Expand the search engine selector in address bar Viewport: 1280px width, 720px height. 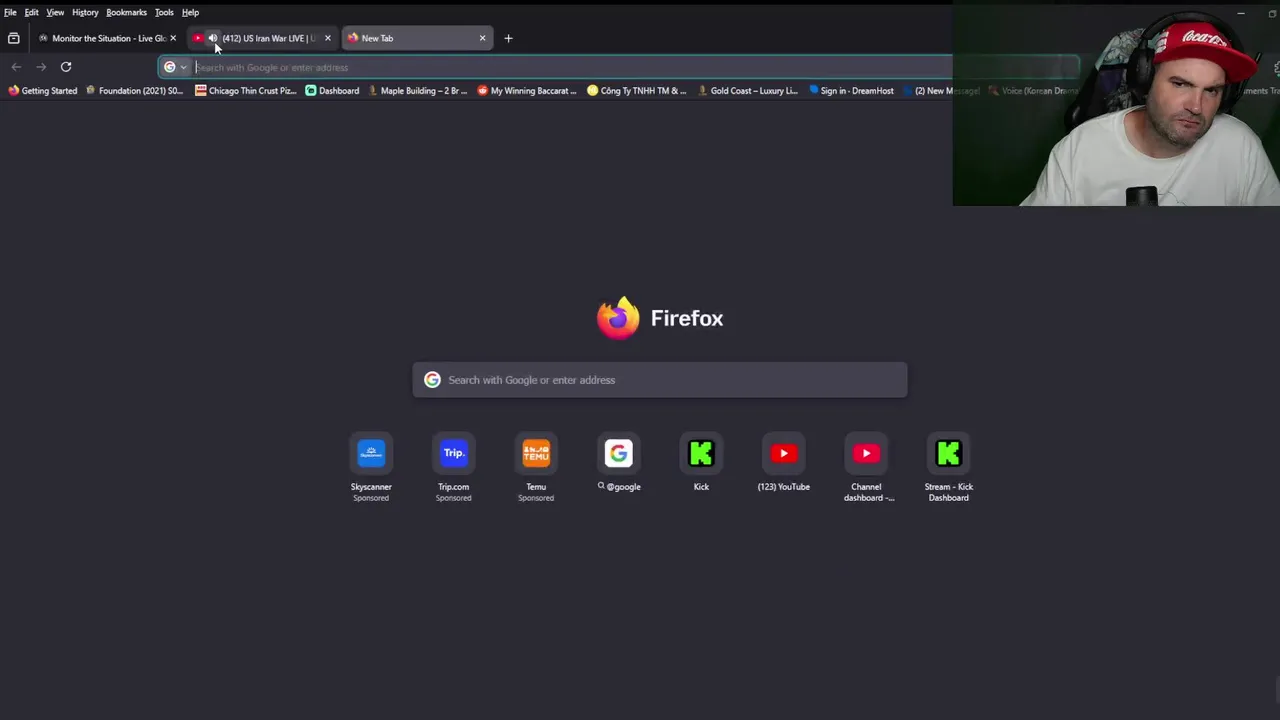[175, 67]
